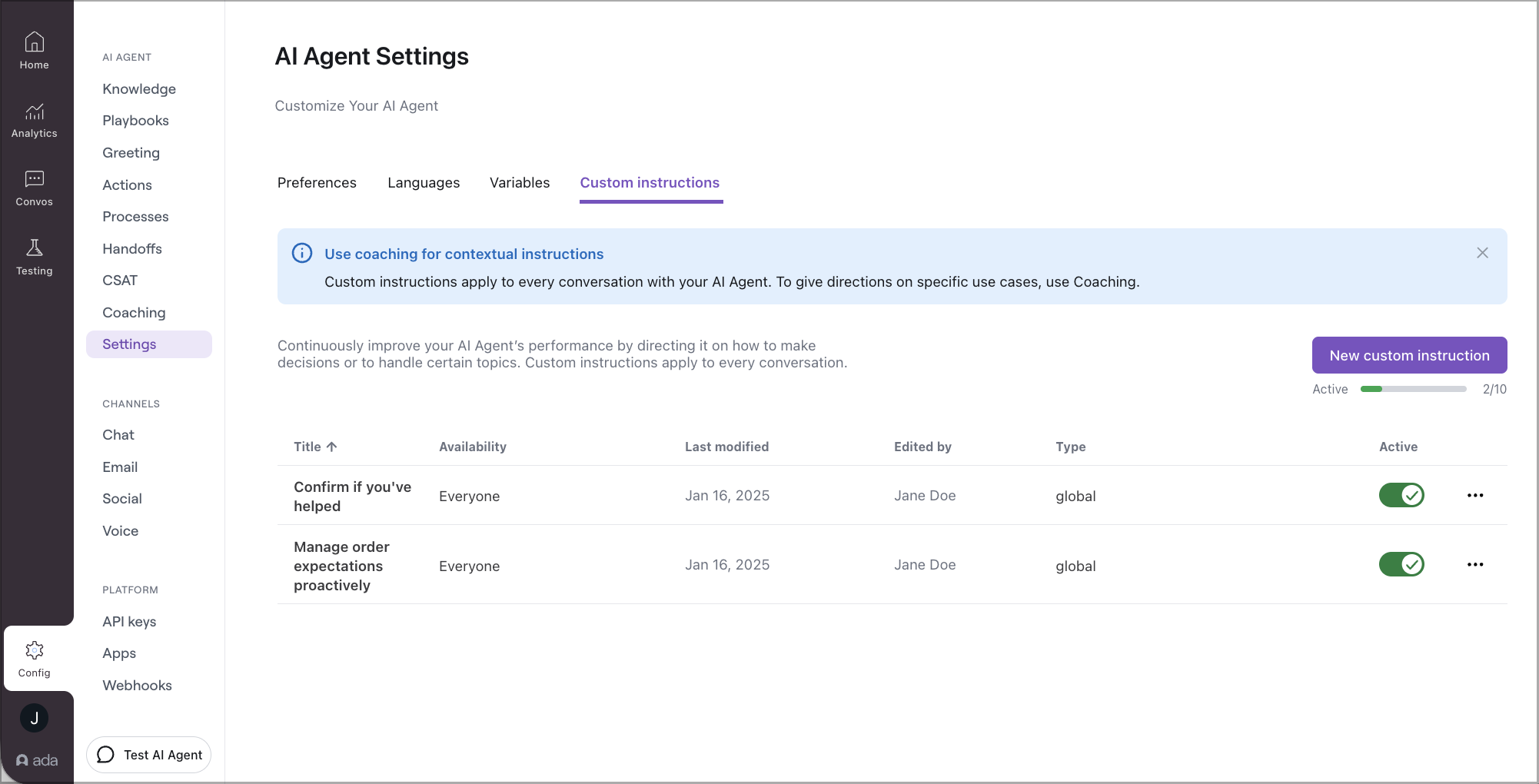Image resolution: width=1539 pixels, height=784 pixels.
Task: Click the Config gear icon
Action: tap(35, 651)
